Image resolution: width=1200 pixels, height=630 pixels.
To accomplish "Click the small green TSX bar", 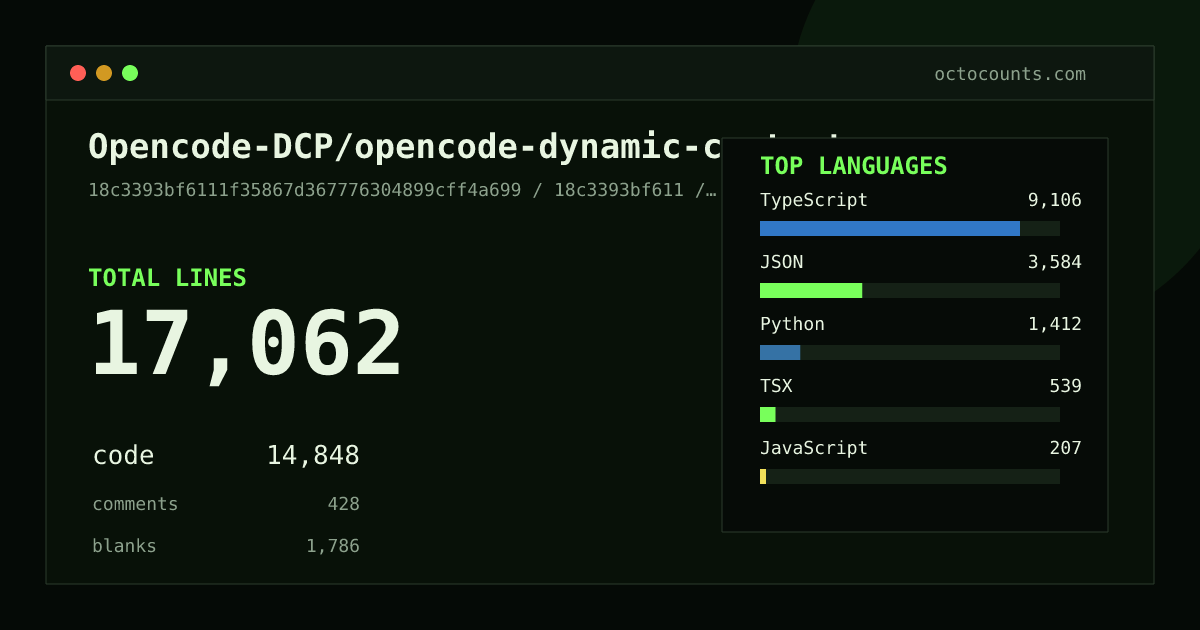I will click(x=768, y=415).
